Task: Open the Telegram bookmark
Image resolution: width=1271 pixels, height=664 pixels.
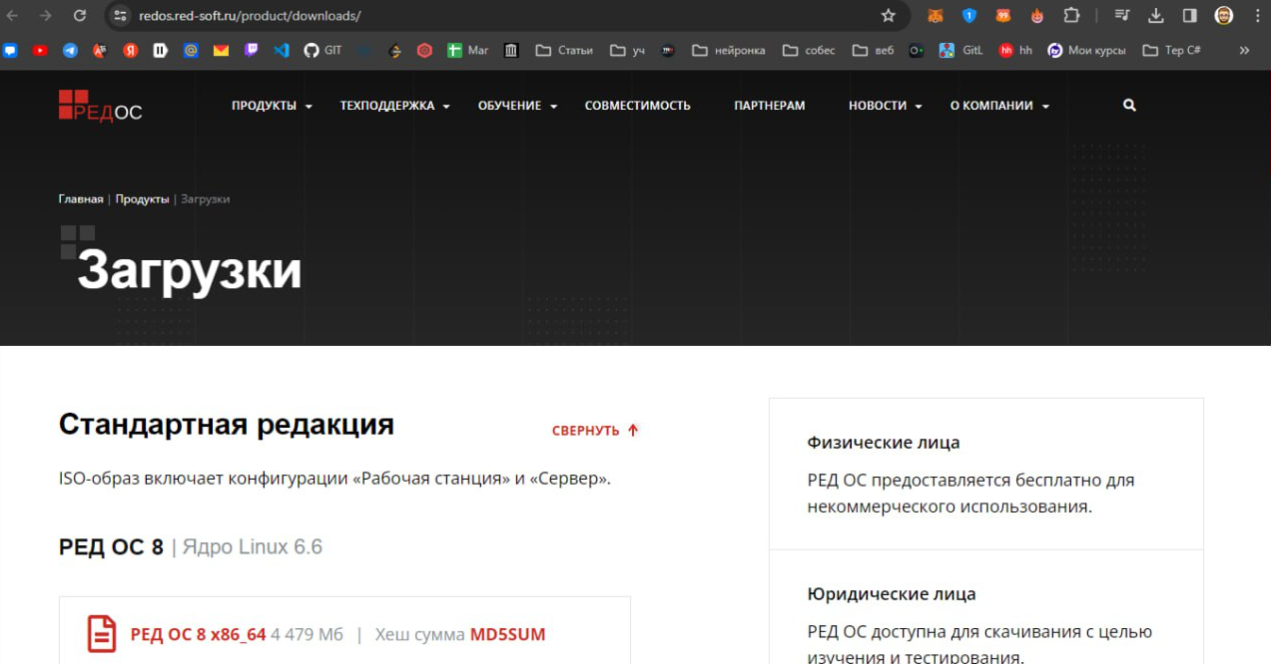Action: pos(70,50)
